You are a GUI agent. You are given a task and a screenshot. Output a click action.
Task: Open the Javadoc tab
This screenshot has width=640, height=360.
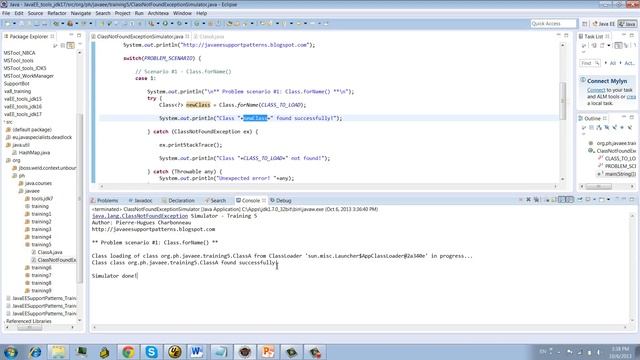coord(140,200)
